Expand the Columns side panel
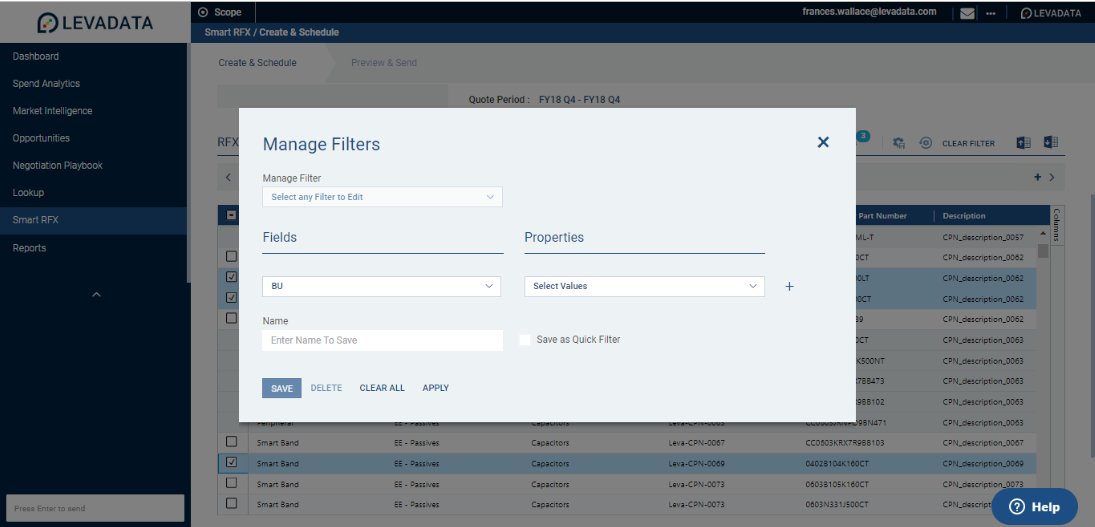This screenshot has width=1095, height=527. click(x=1056, y=224)
